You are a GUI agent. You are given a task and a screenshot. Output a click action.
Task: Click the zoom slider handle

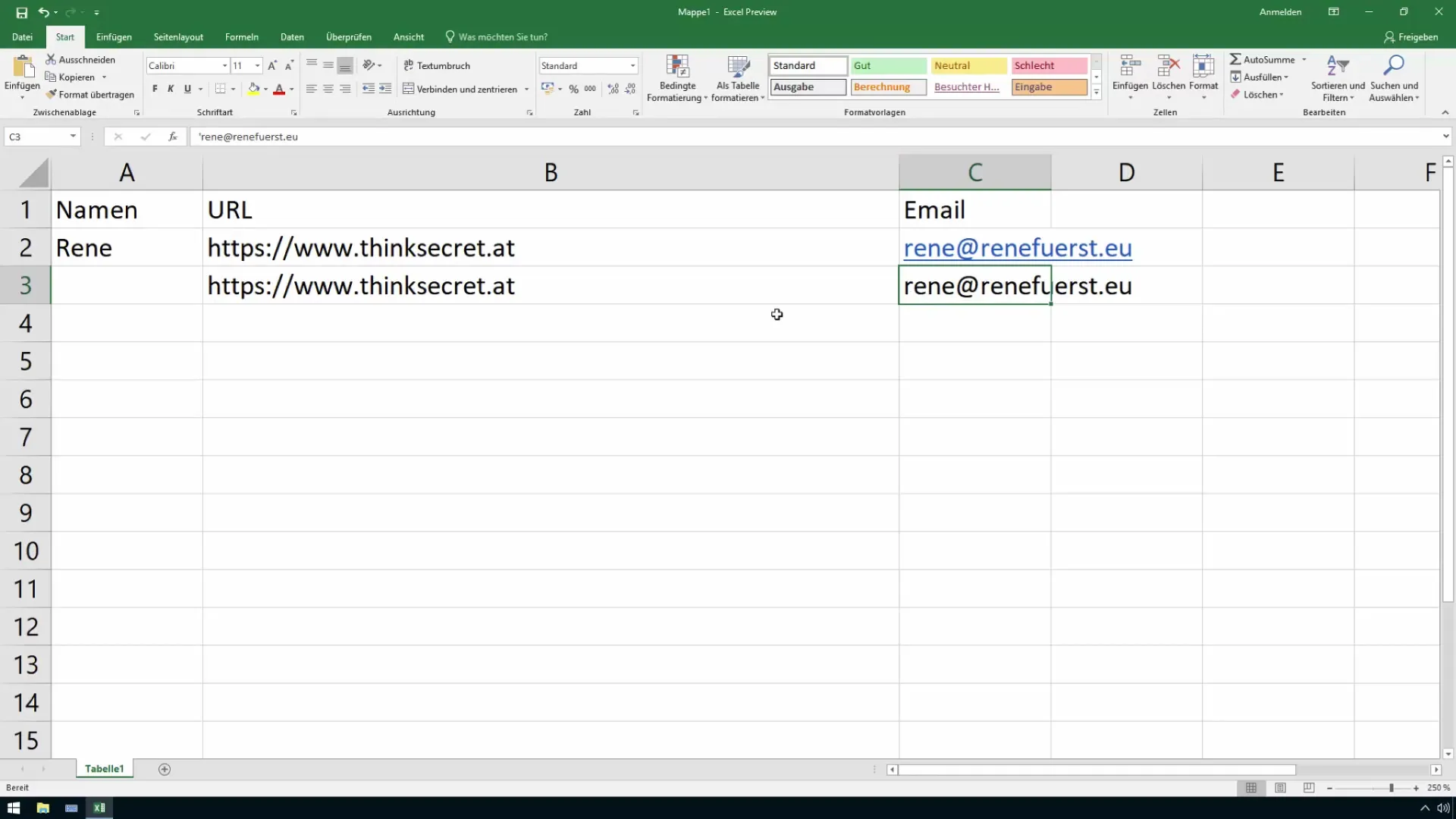click(1391, 788)
